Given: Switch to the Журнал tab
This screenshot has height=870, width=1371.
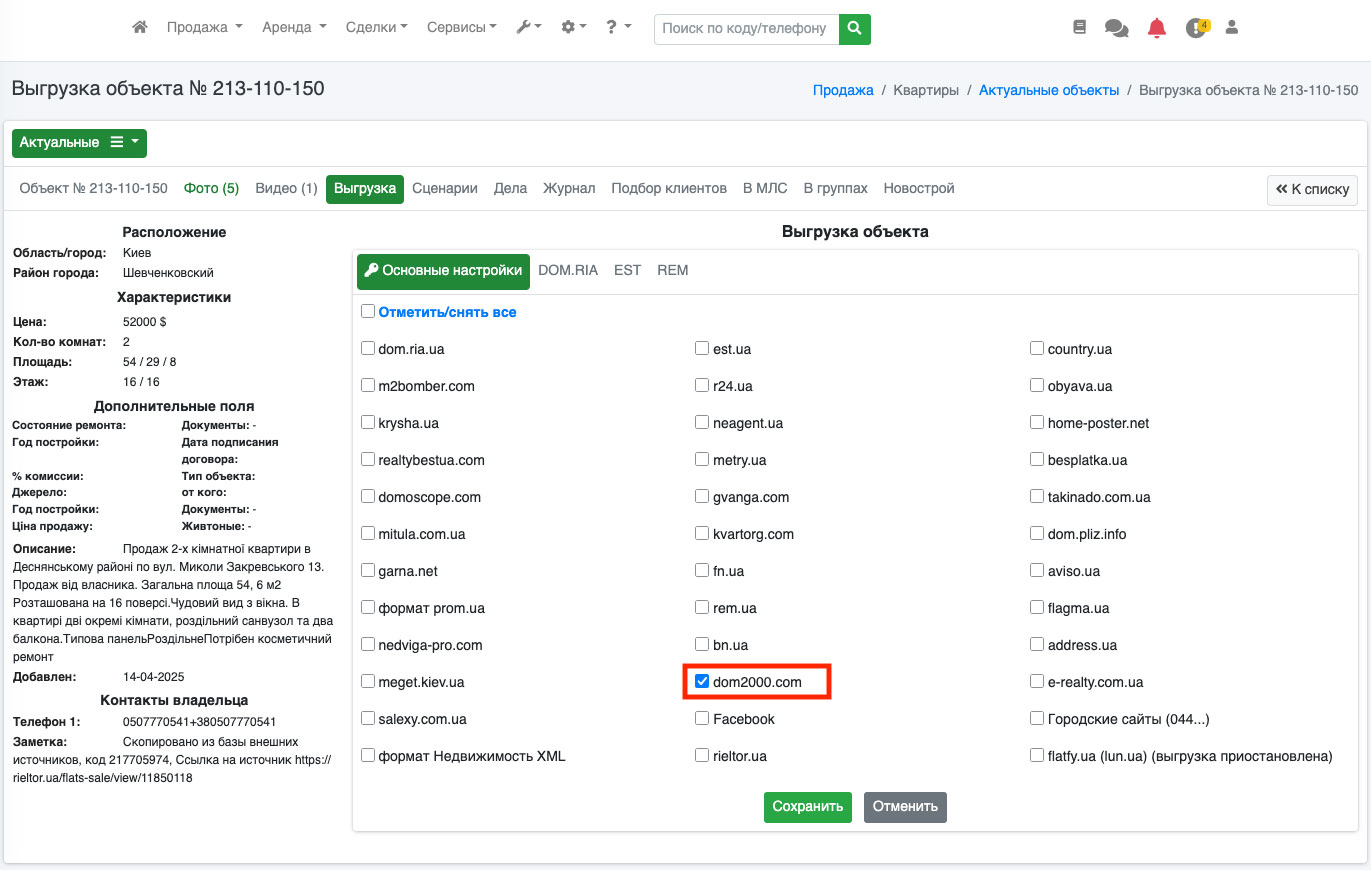Looking at the screenshot, I should 568,188.
